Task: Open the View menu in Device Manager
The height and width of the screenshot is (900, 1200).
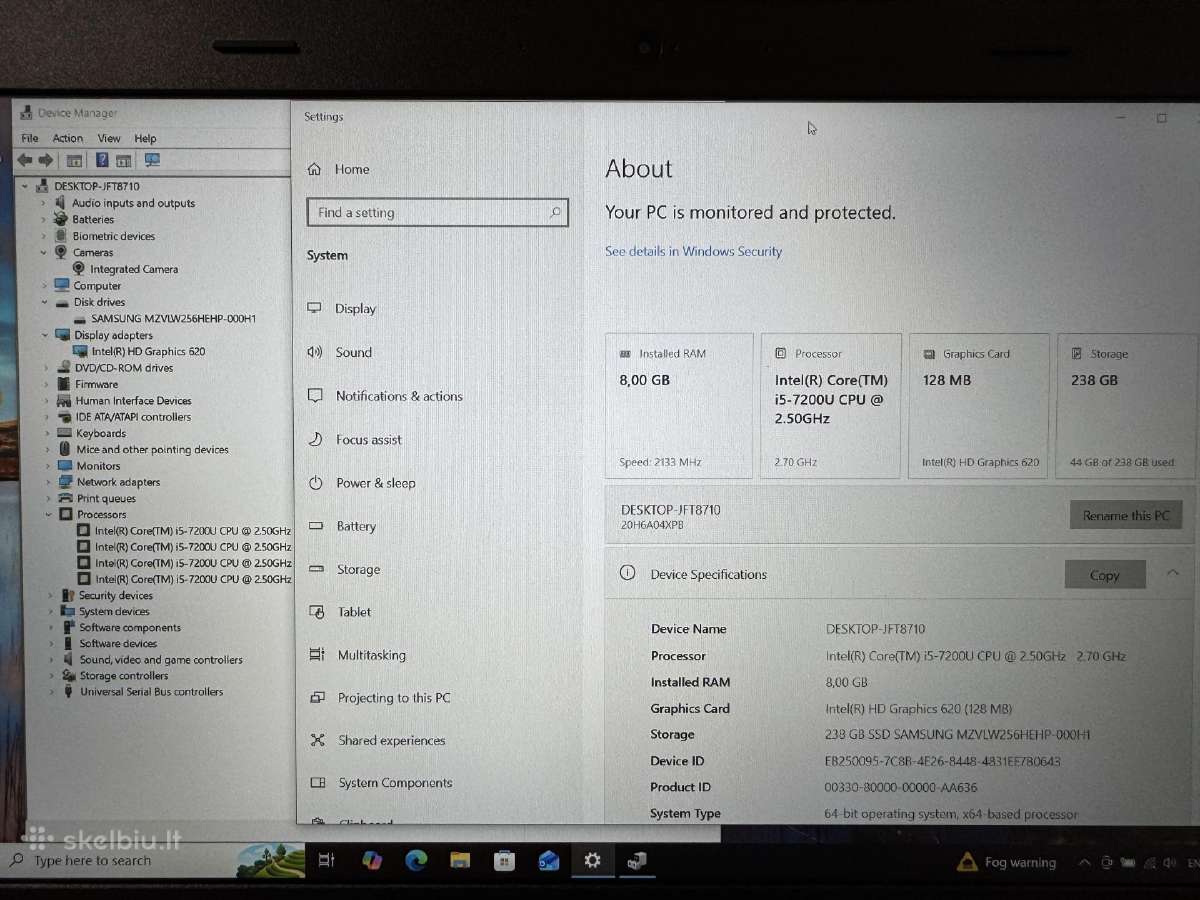Action: (109, 138)
